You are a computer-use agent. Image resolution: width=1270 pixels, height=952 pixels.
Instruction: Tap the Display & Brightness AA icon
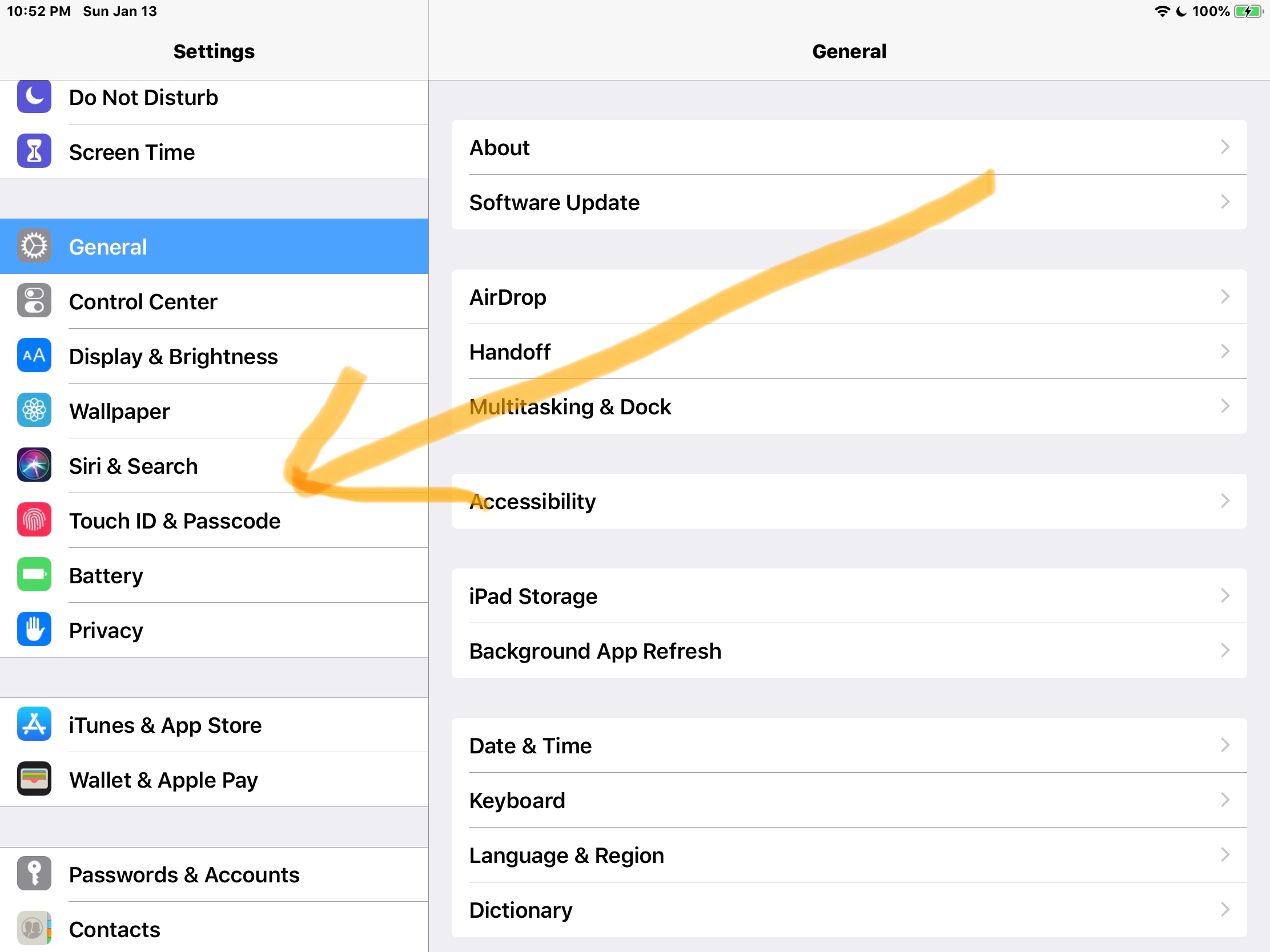point(34,356)
